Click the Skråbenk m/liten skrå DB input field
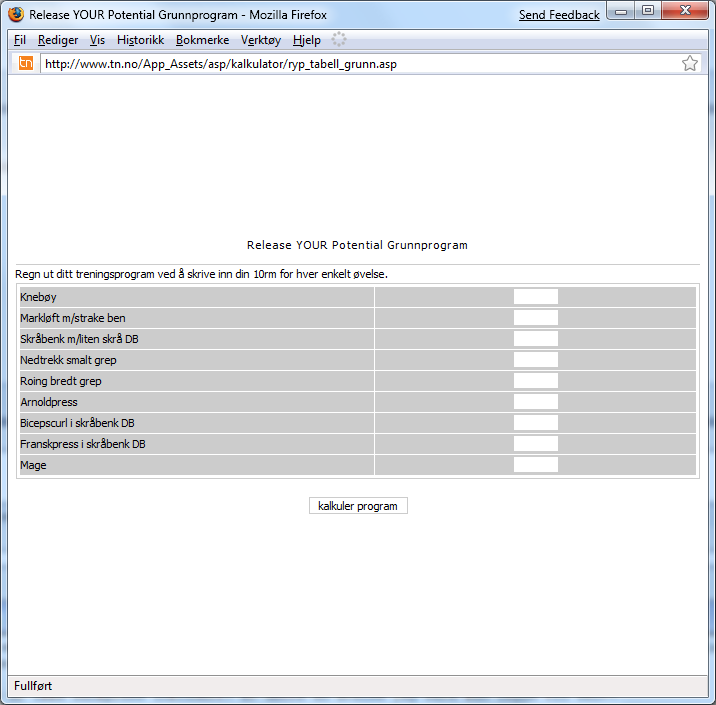Image resolution: width=716 pixels, height=705 pixels. (536, 338)
